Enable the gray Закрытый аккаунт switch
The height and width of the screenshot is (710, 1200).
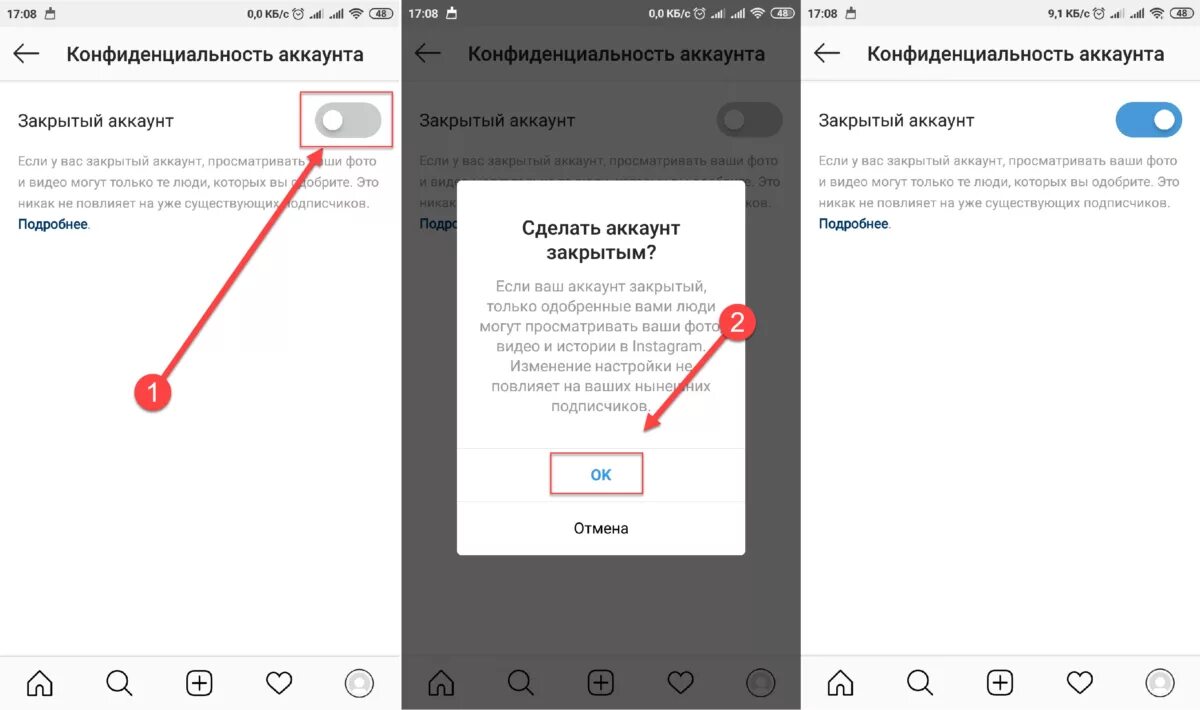click(x=348, y=121)
